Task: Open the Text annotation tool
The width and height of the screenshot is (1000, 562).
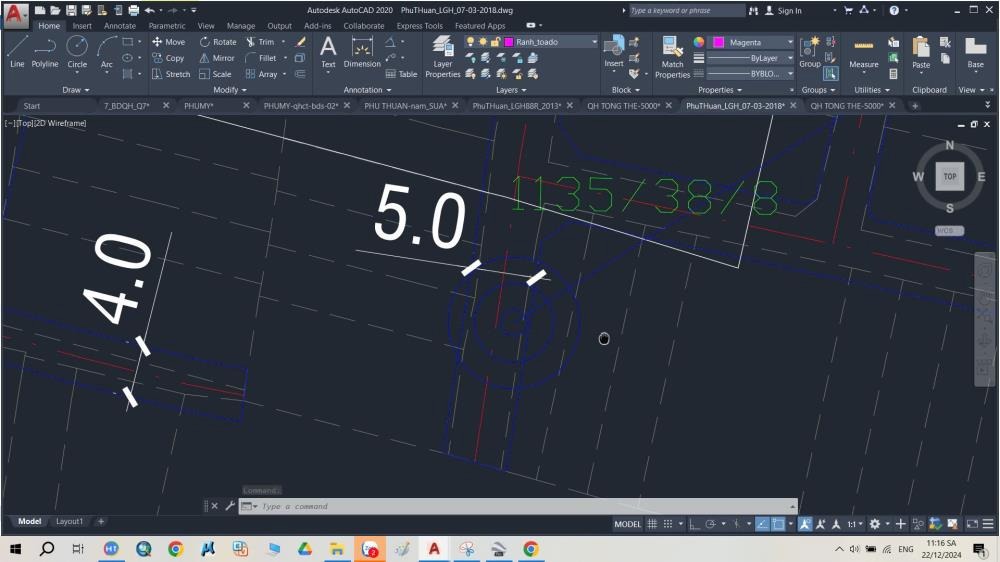Action: (x=328, y=51)
